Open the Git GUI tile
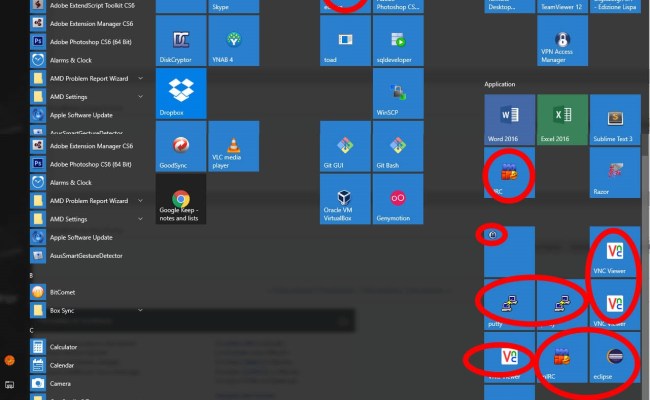 point(345,146)
